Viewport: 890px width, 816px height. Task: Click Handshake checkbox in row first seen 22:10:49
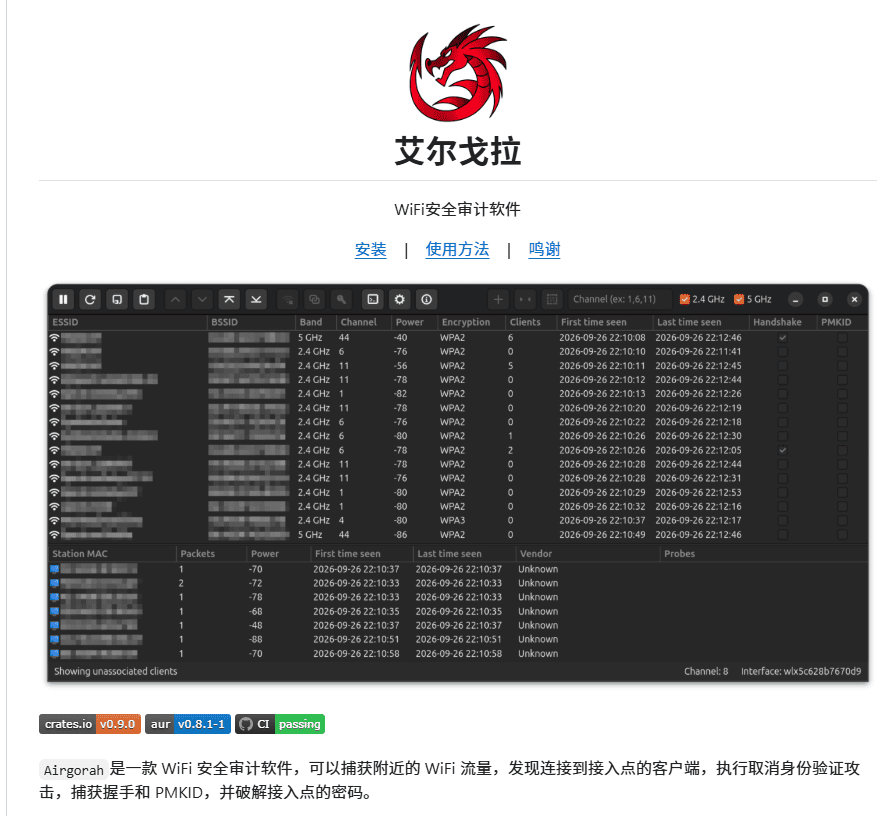[783, 535]
